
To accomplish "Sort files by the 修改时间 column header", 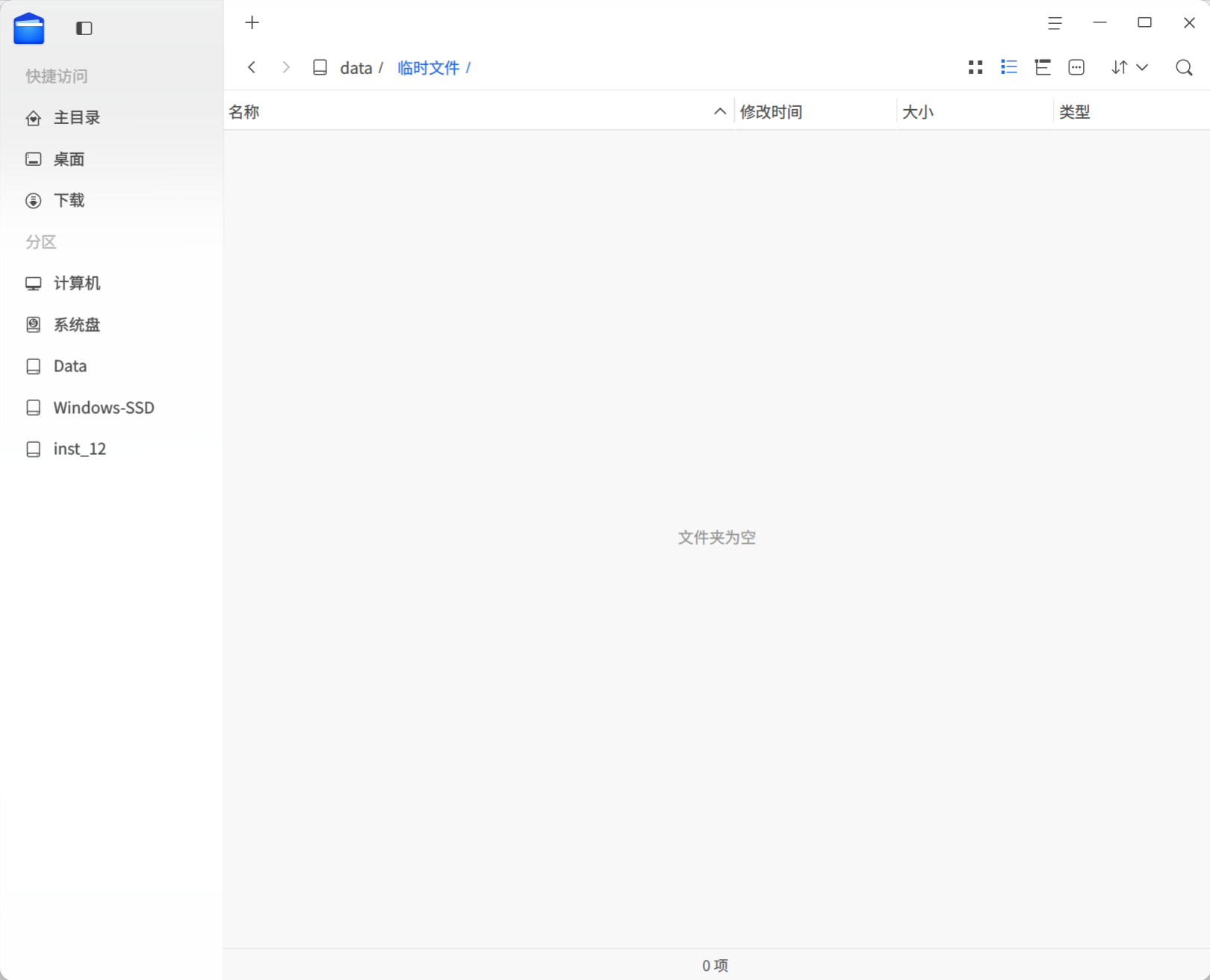I will (x=771, y=111).
